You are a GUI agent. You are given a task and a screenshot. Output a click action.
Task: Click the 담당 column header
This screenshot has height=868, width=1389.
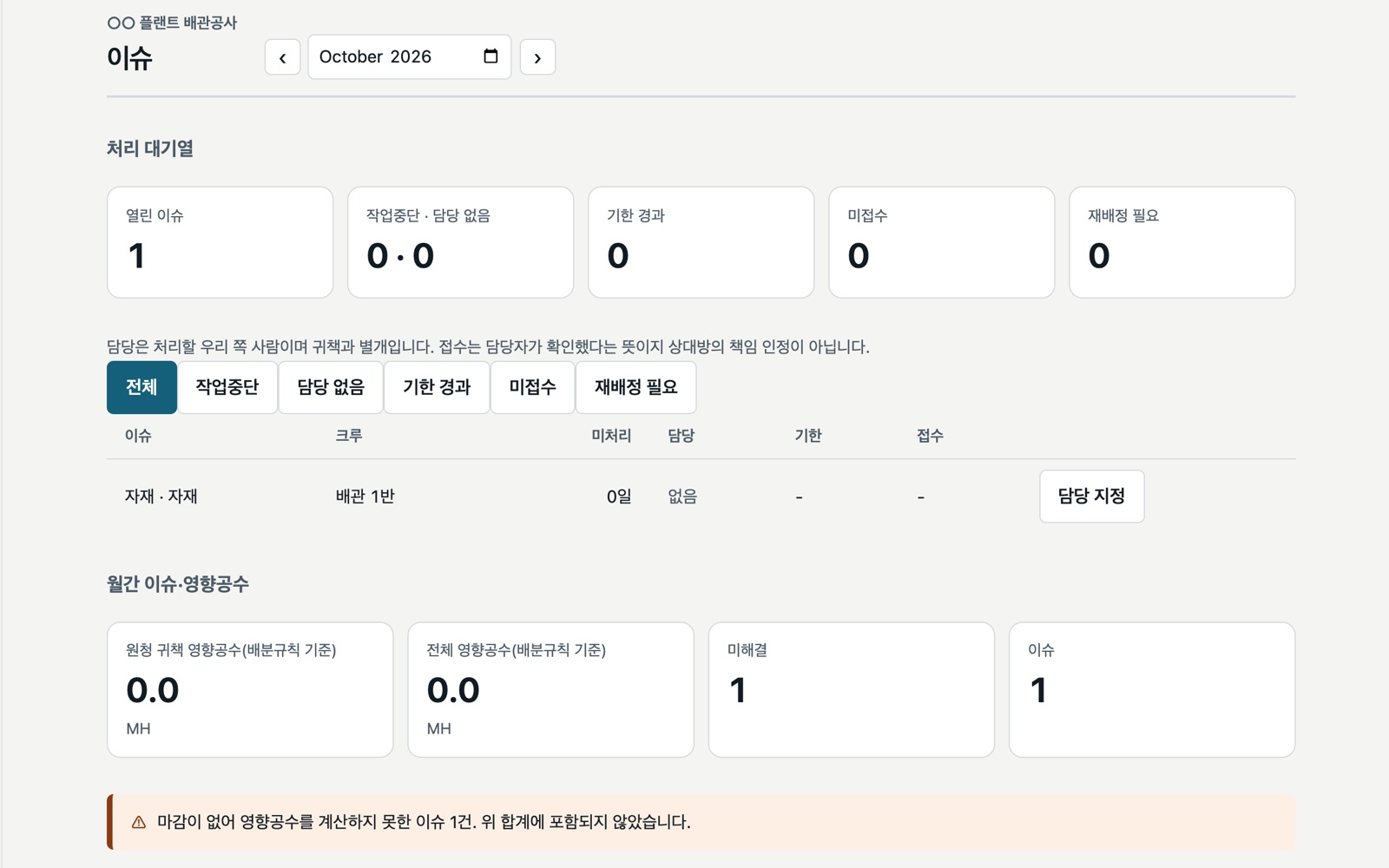(681, 436)
